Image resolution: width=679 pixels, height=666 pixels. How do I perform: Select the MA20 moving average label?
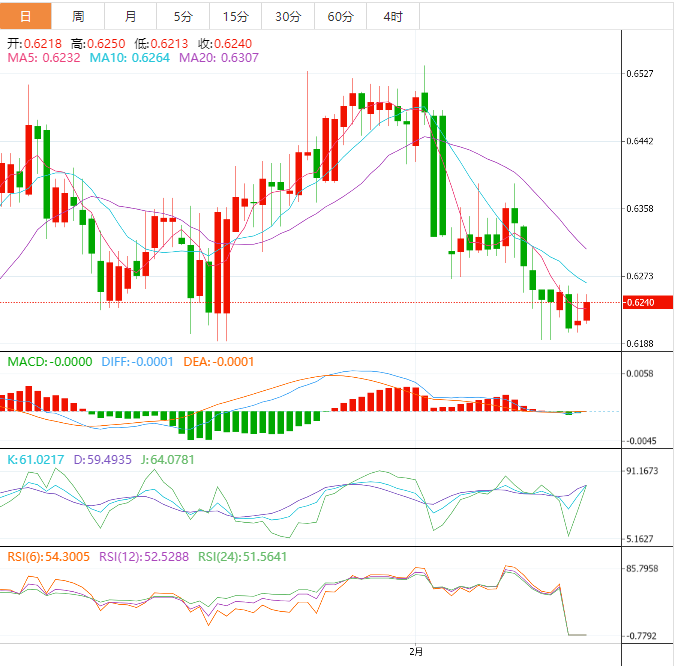tap(218, 59)
